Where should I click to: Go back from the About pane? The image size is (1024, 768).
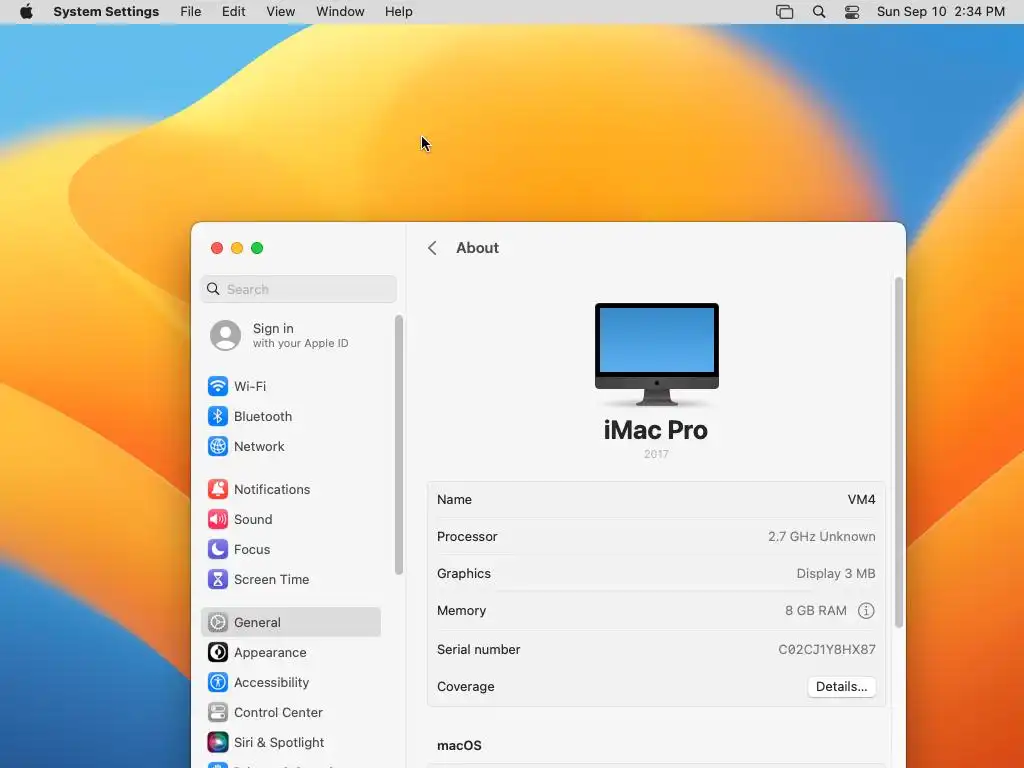click(x=432, y=248)
